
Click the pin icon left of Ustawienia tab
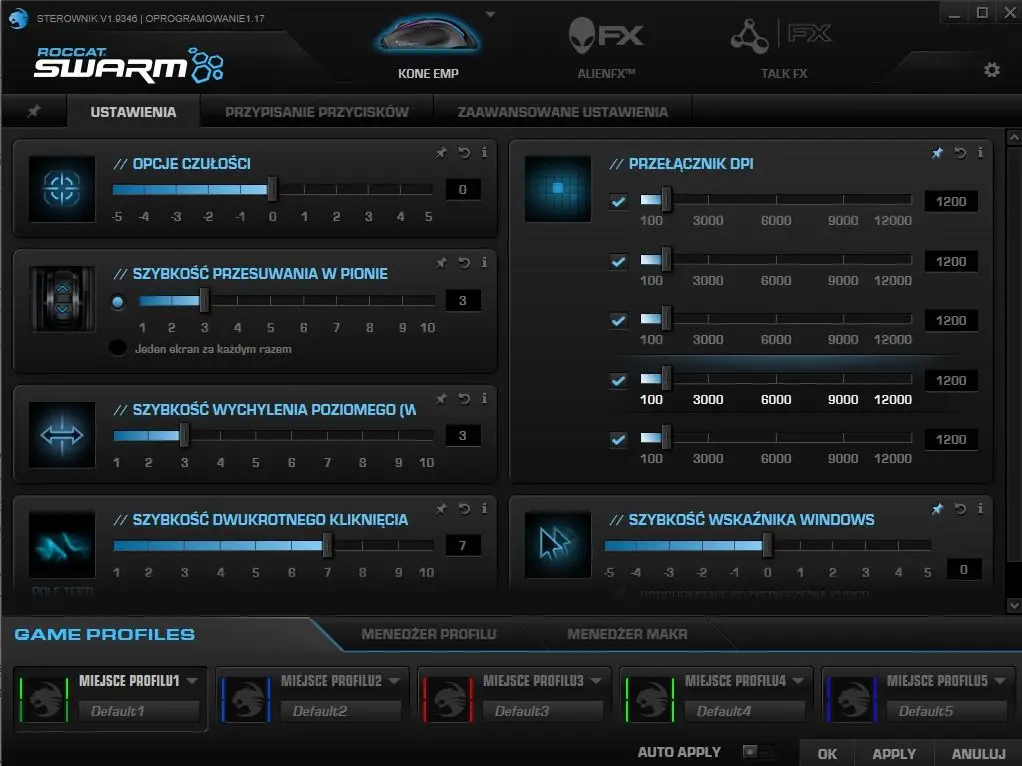(33, 112)
